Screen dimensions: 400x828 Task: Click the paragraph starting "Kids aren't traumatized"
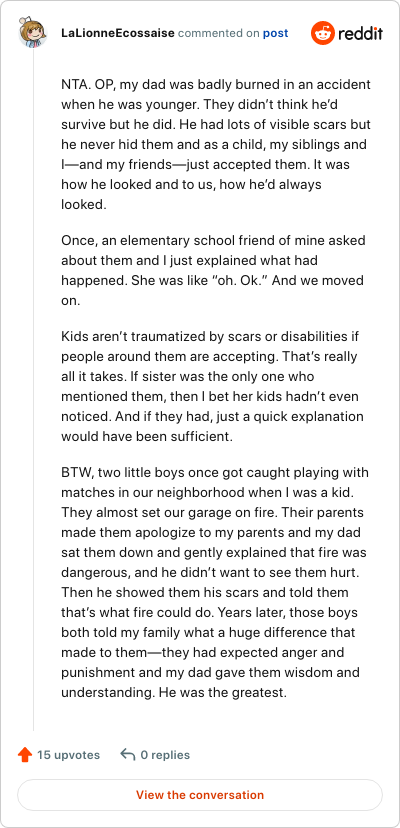[x=212, y=387]
